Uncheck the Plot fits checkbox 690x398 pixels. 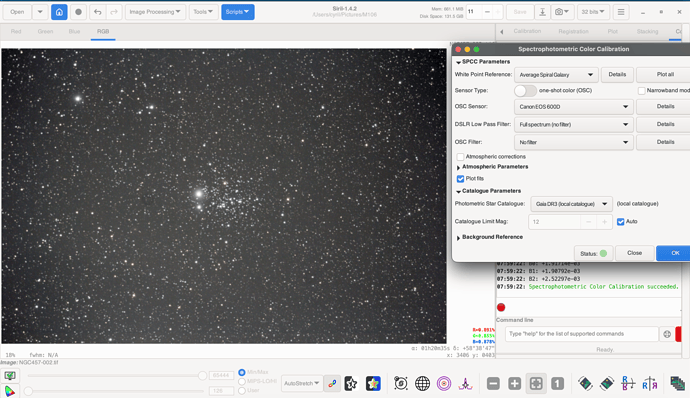(460, 179)
